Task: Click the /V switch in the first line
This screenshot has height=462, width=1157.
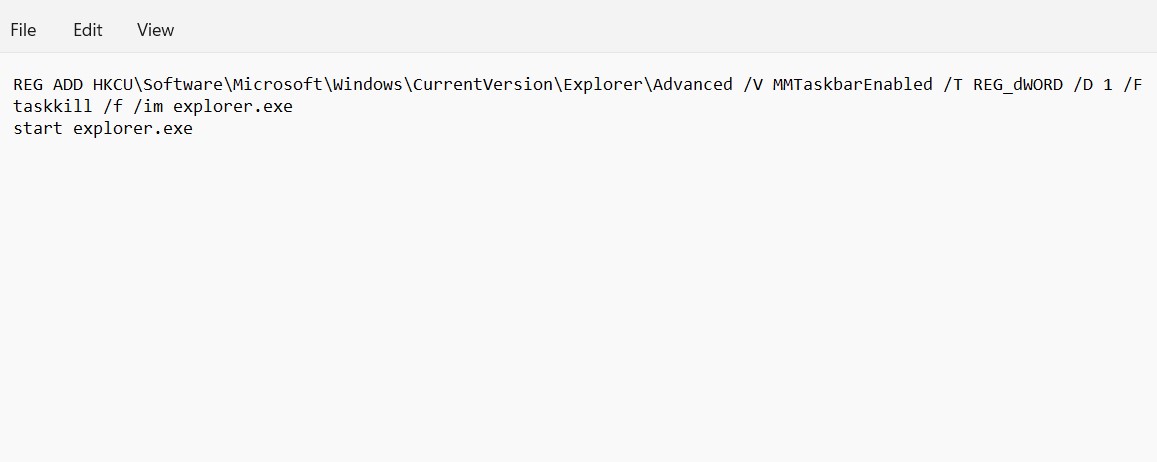Action: (x=752, y=84)
